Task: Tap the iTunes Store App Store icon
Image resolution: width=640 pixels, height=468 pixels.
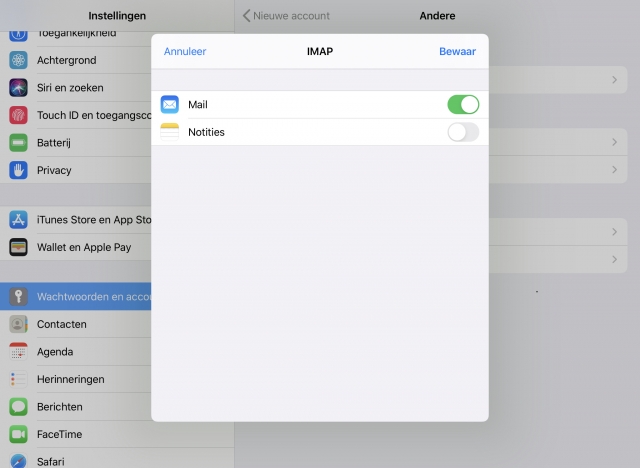Action: tap(18, 220)
